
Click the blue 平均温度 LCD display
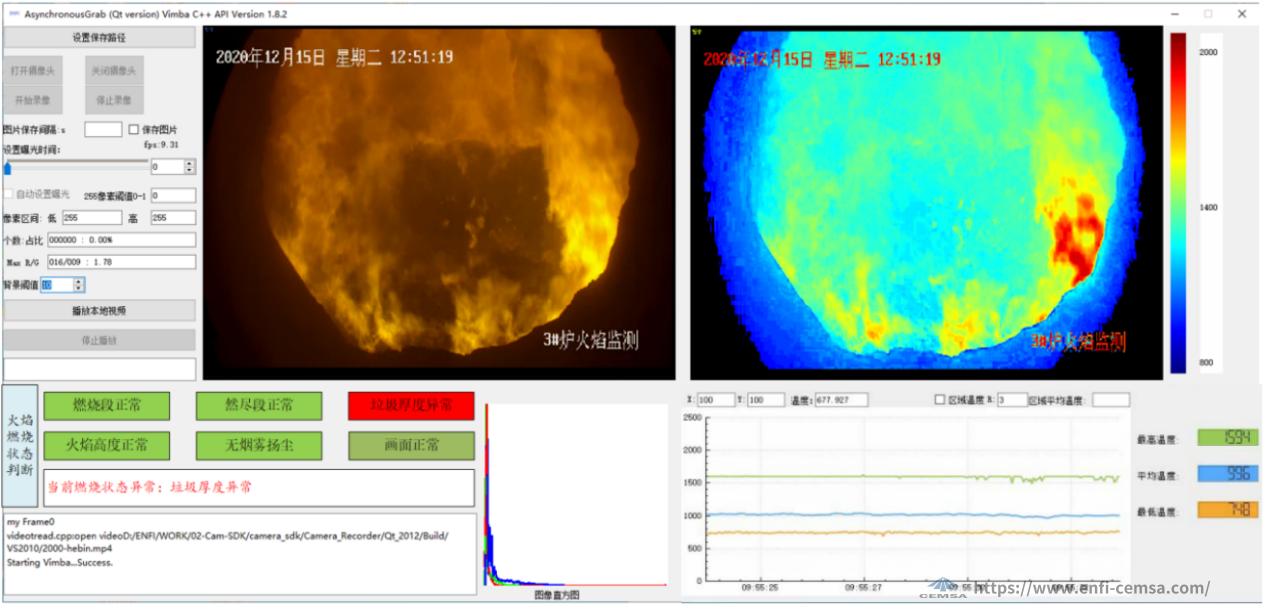point(1227,474)
